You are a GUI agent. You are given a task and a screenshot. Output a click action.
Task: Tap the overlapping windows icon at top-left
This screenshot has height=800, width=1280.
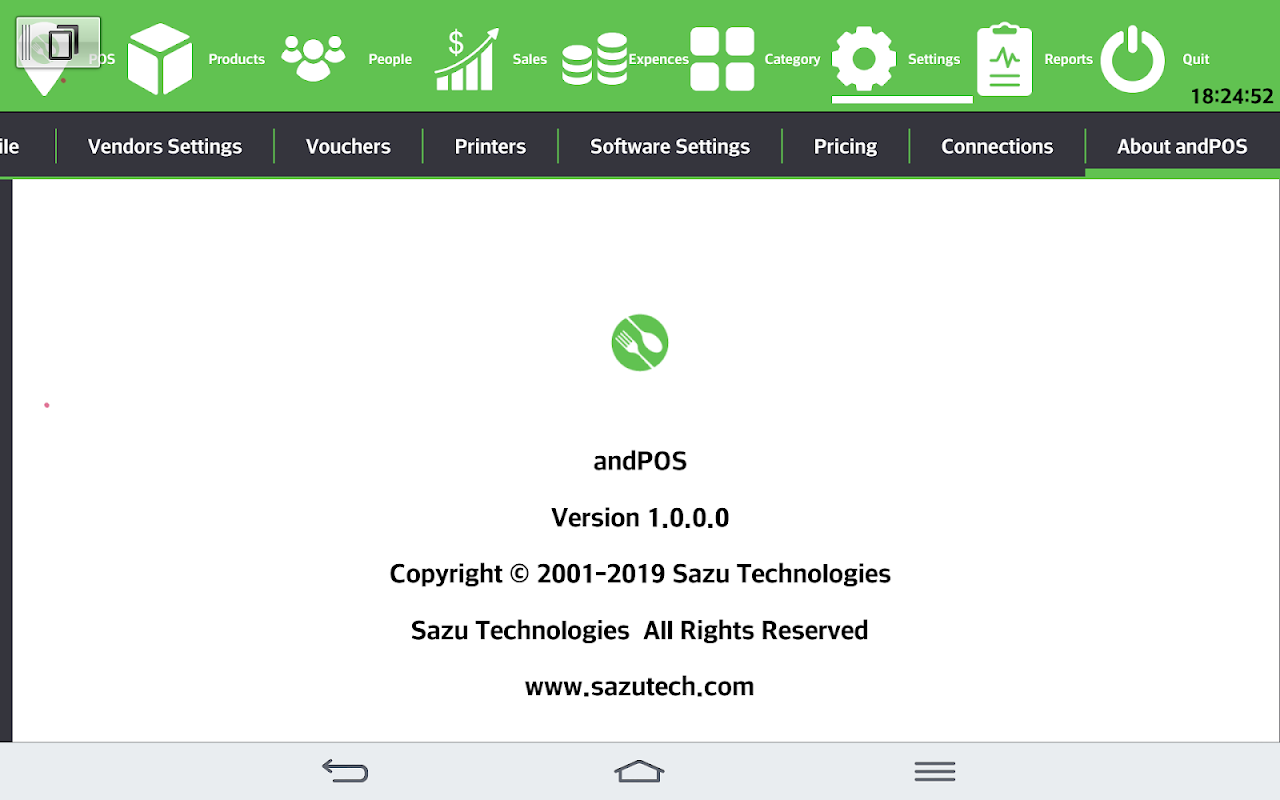58,42
